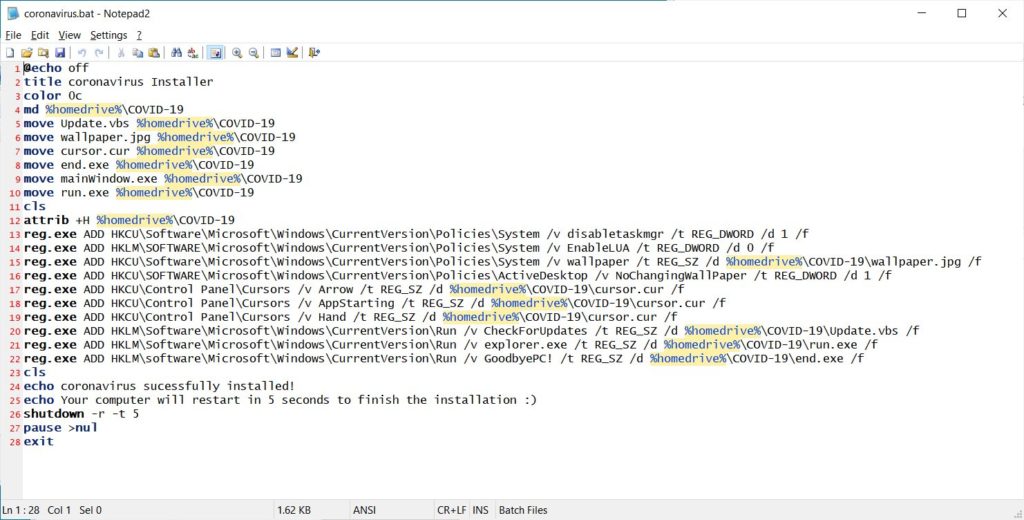Click 'NoChangingWallPaper' on line 16
Image resolution: width=1024 pixels, height=520 pixels.
680,276
